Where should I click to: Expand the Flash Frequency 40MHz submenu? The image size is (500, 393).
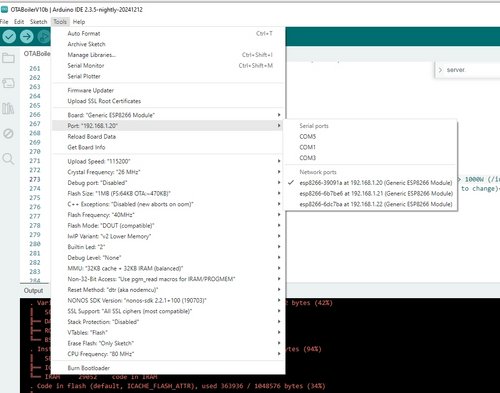(x=168, y=215)
